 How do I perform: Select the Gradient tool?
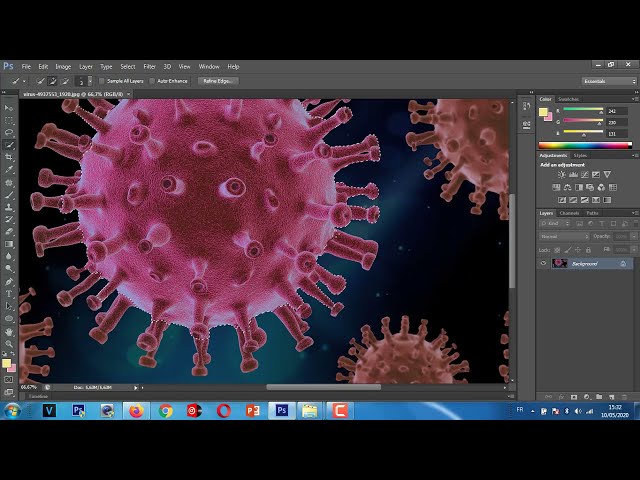(9, 244)
